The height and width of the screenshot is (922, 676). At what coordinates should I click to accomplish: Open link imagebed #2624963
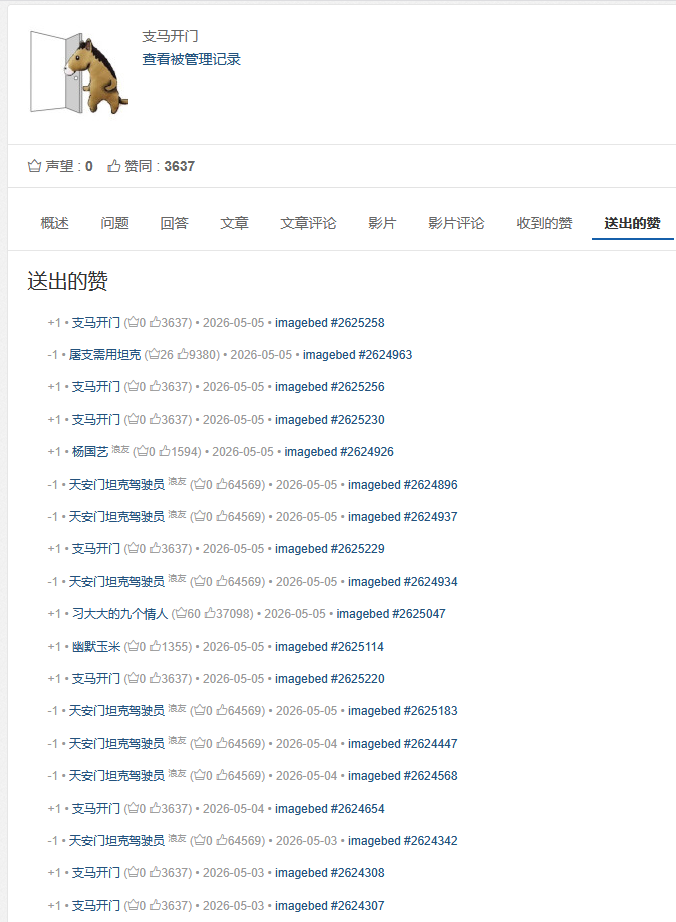(357, 355)
